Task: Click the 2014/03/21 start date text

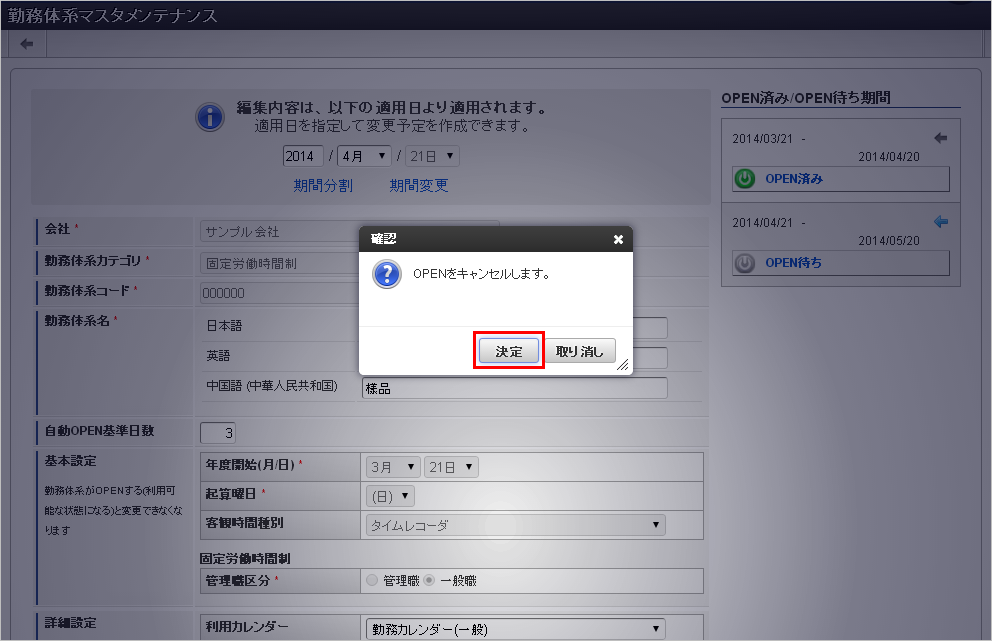Action: coord(762,139)
